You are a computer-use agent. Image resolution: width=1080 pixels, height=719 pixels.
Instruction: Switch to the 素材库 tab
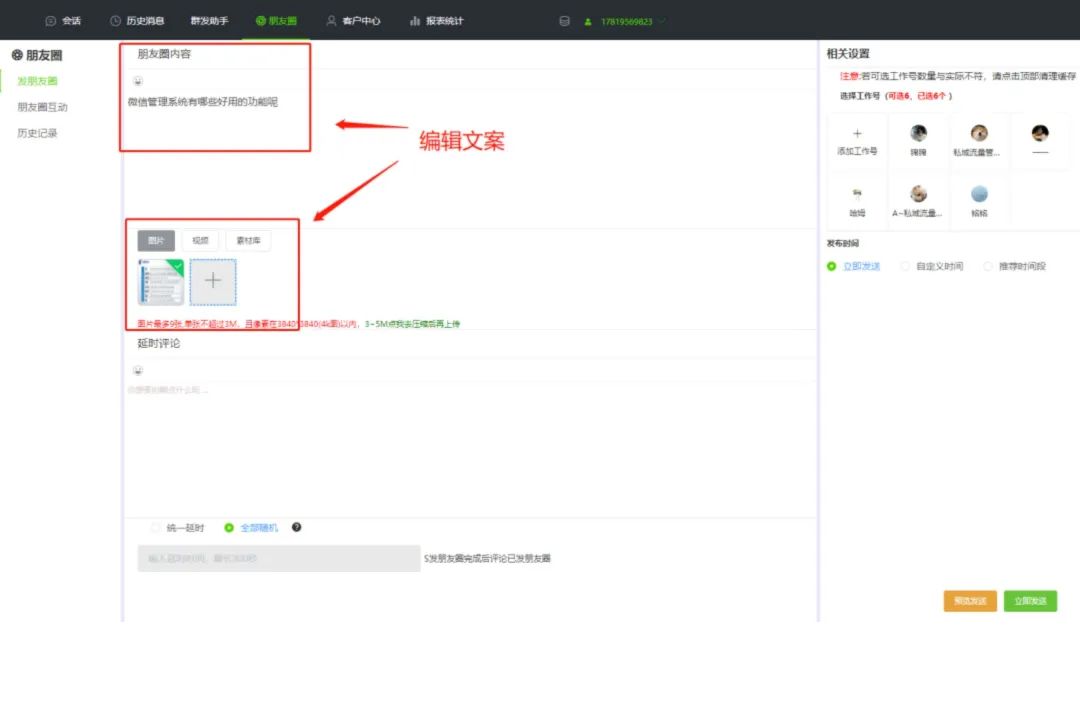(248, 240)
